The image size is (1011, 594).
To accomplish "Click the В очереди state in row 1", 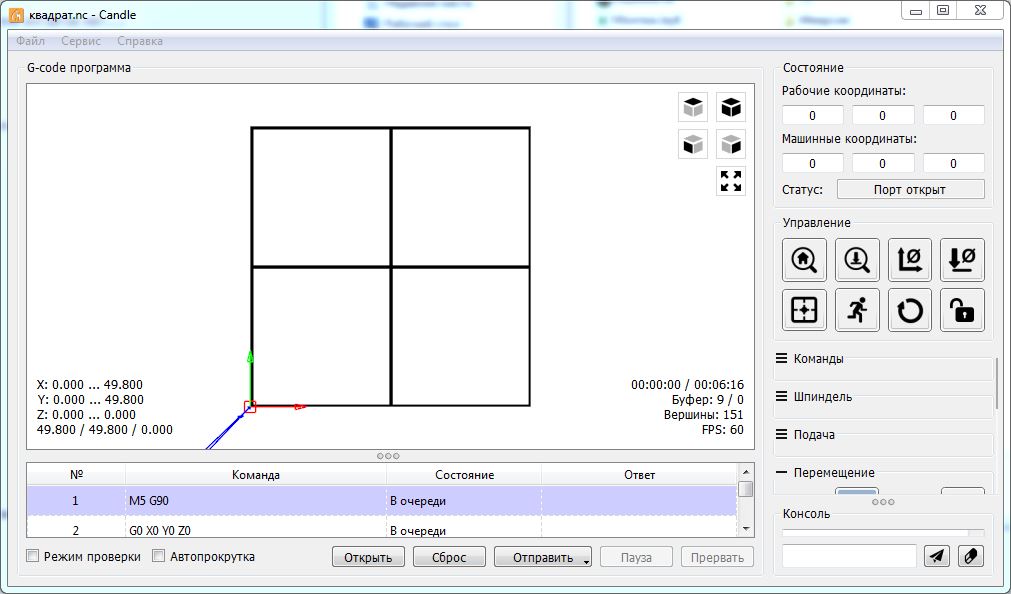I will (418, 501).
